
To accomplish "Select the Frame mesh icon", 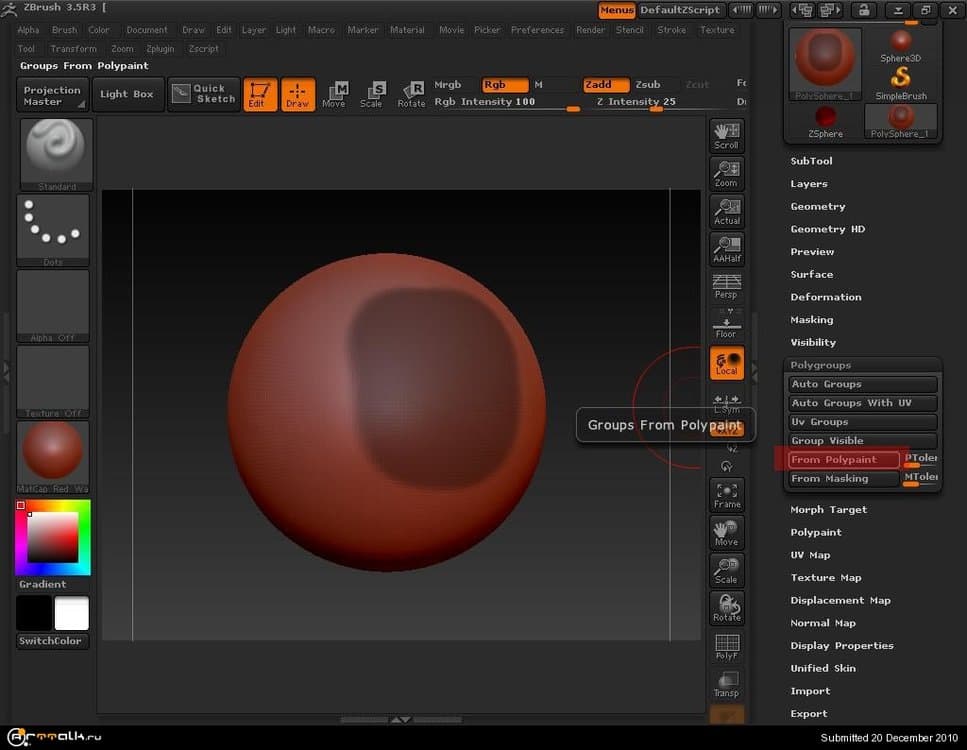I will 726,494.
